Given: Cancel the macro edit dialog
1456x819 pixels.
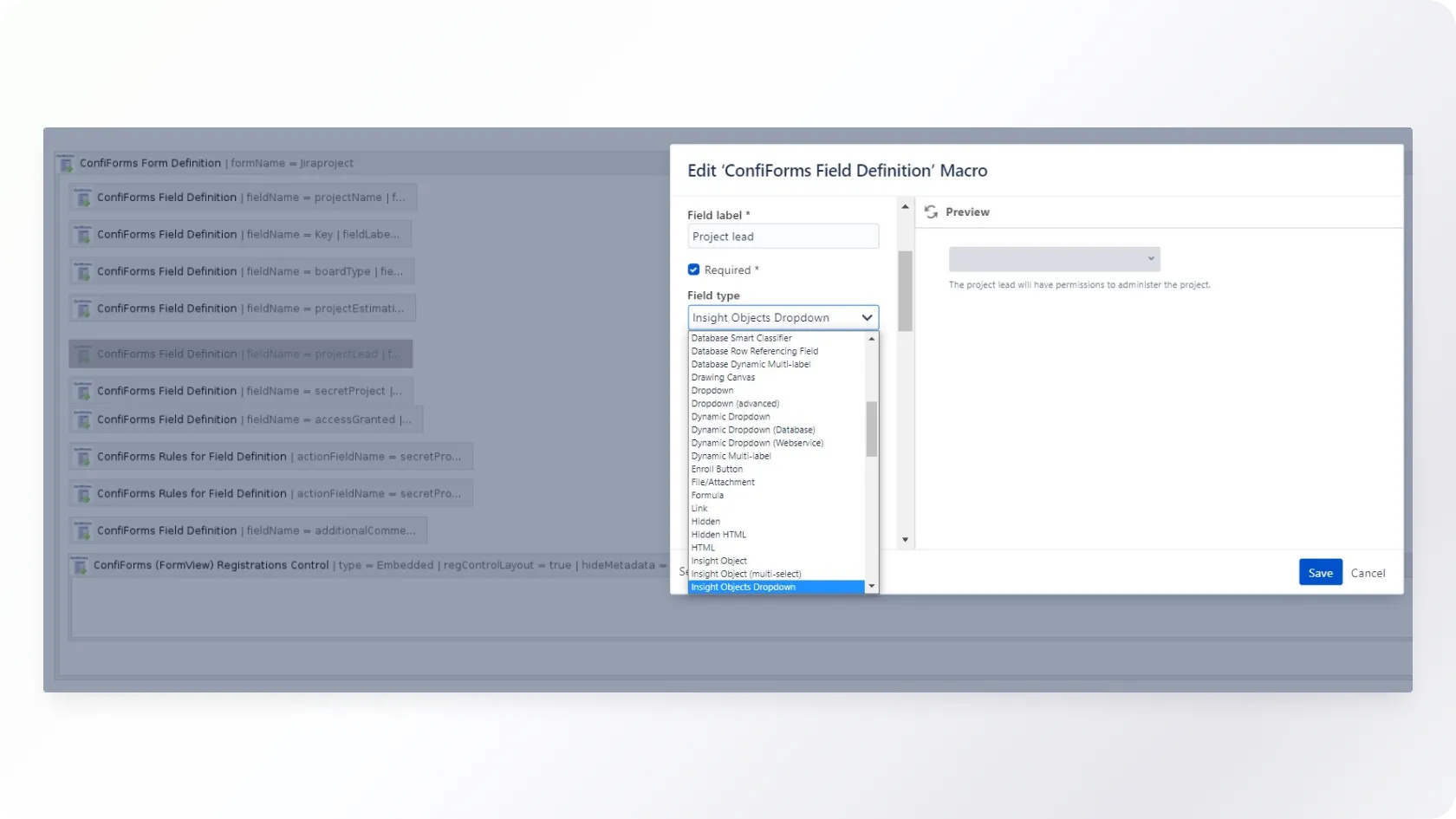Looking at the screenshot, I should (1368, 573).
